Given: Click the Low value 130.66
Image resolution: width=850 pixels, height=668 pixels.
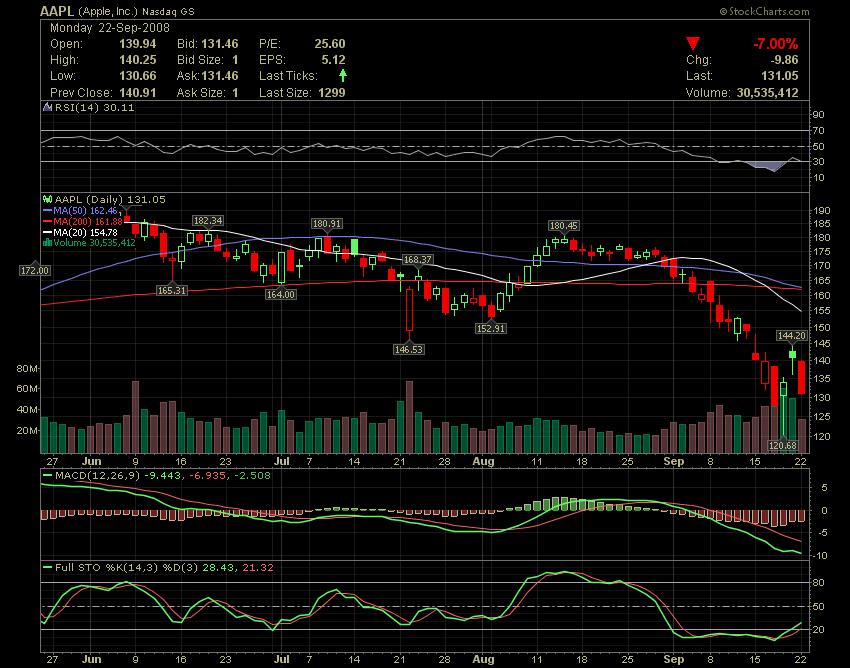Looking at the screenshot, I should pos(138,76).
